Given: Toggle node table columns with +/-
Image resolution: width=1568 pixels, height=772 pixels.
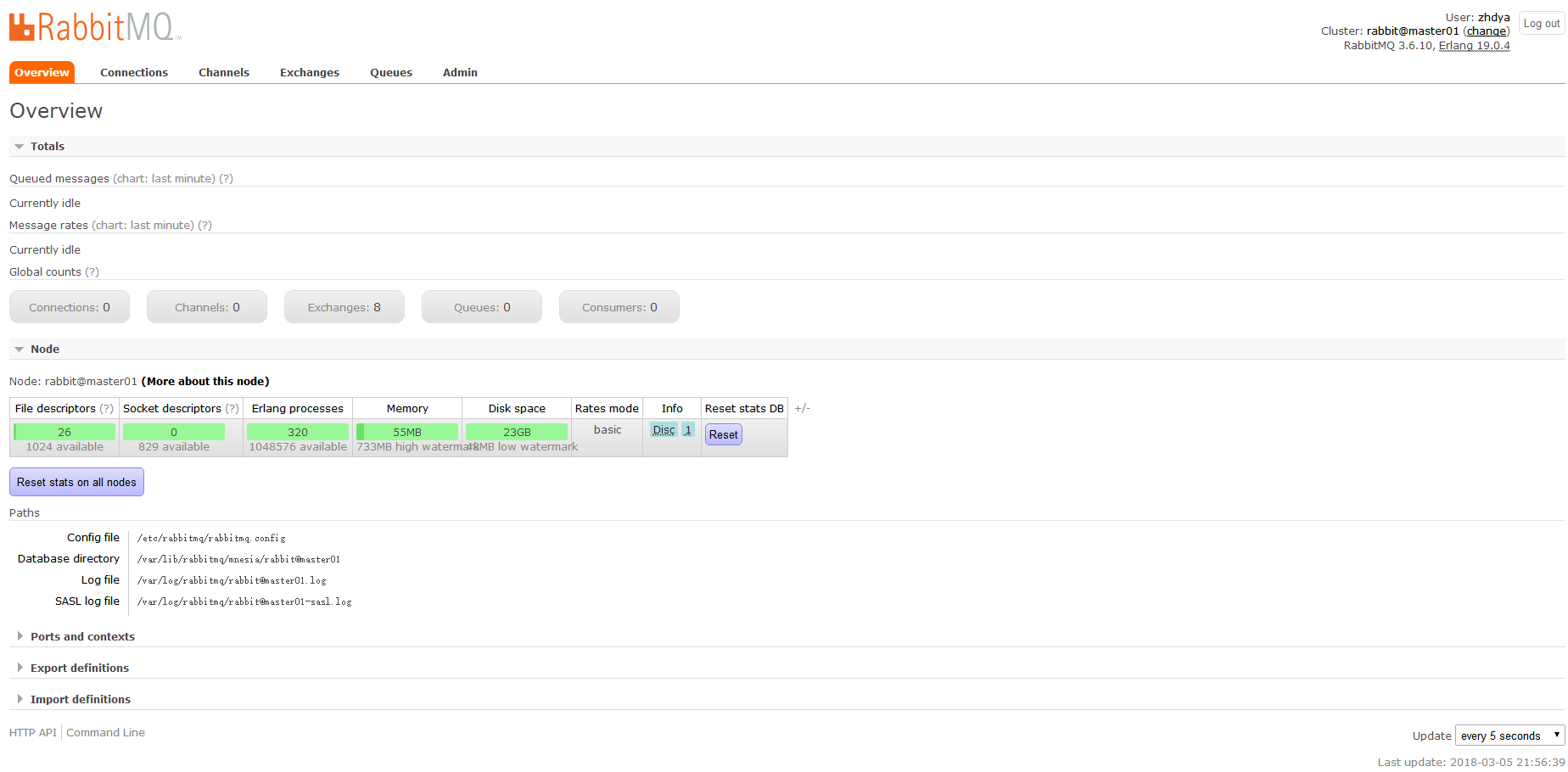Looking at the screenshot, I should (x=802, y=409).
